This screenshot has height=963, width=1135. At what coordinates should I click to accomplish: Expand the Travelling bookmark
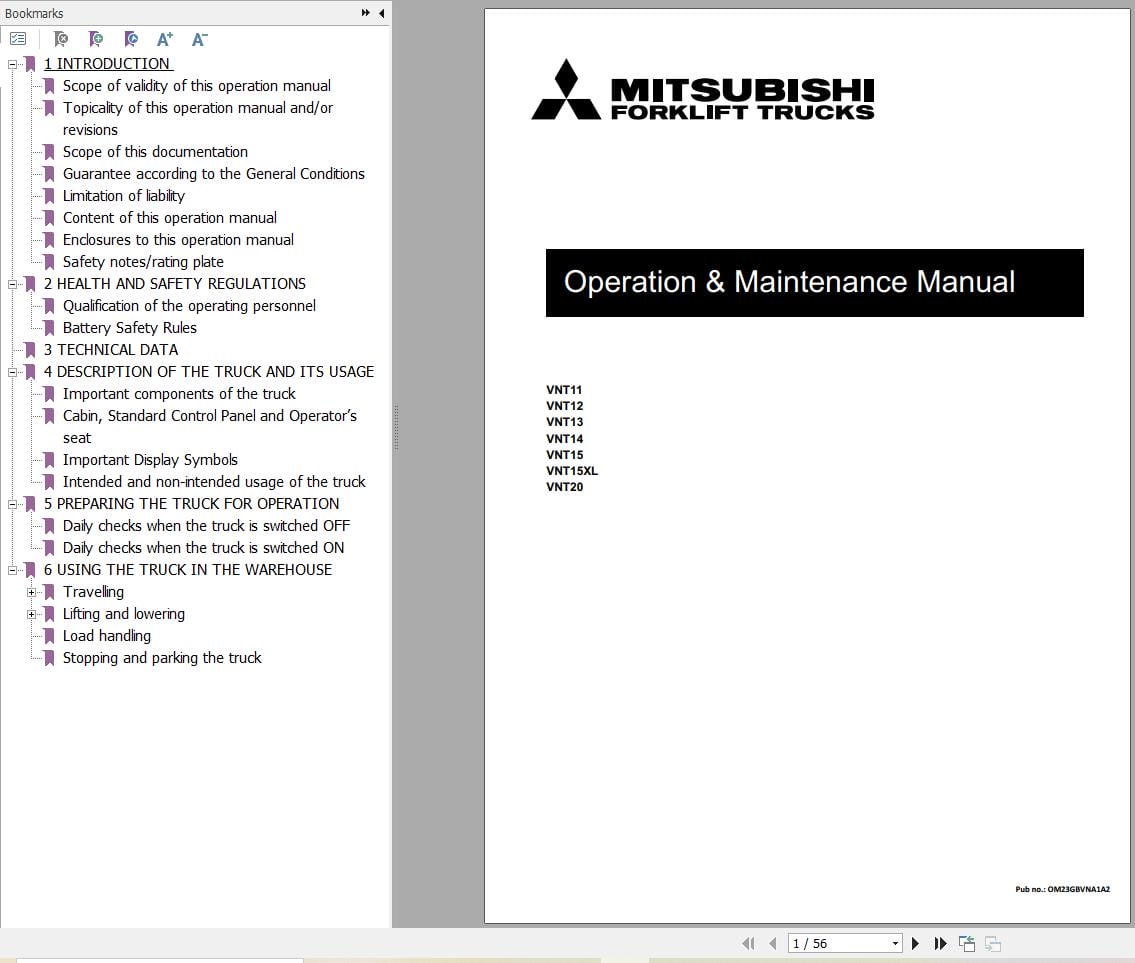click(32, 591)
